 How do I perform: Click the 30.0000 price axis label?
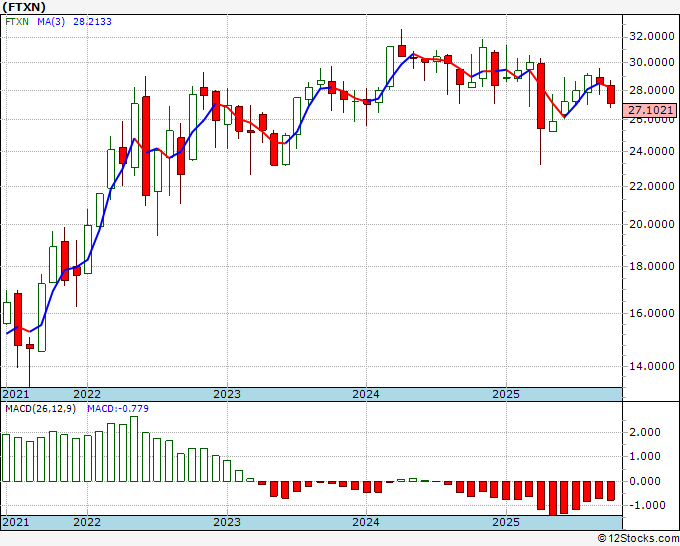pyautogui.click(x=652, y=62)
